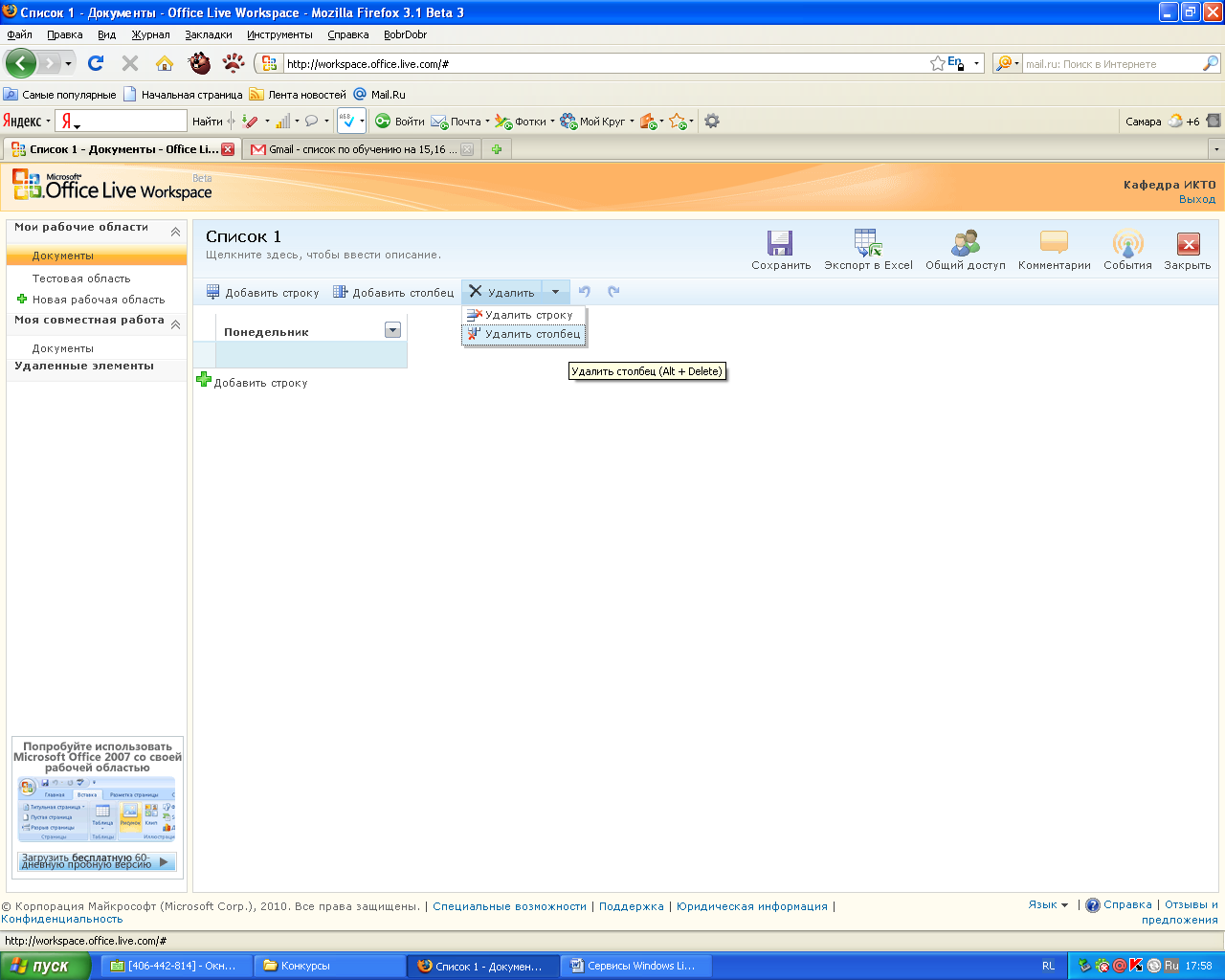Screen dimensions: 1225x980
Task: Click the paw print toolbar icon
Action: tap(234, 63)
